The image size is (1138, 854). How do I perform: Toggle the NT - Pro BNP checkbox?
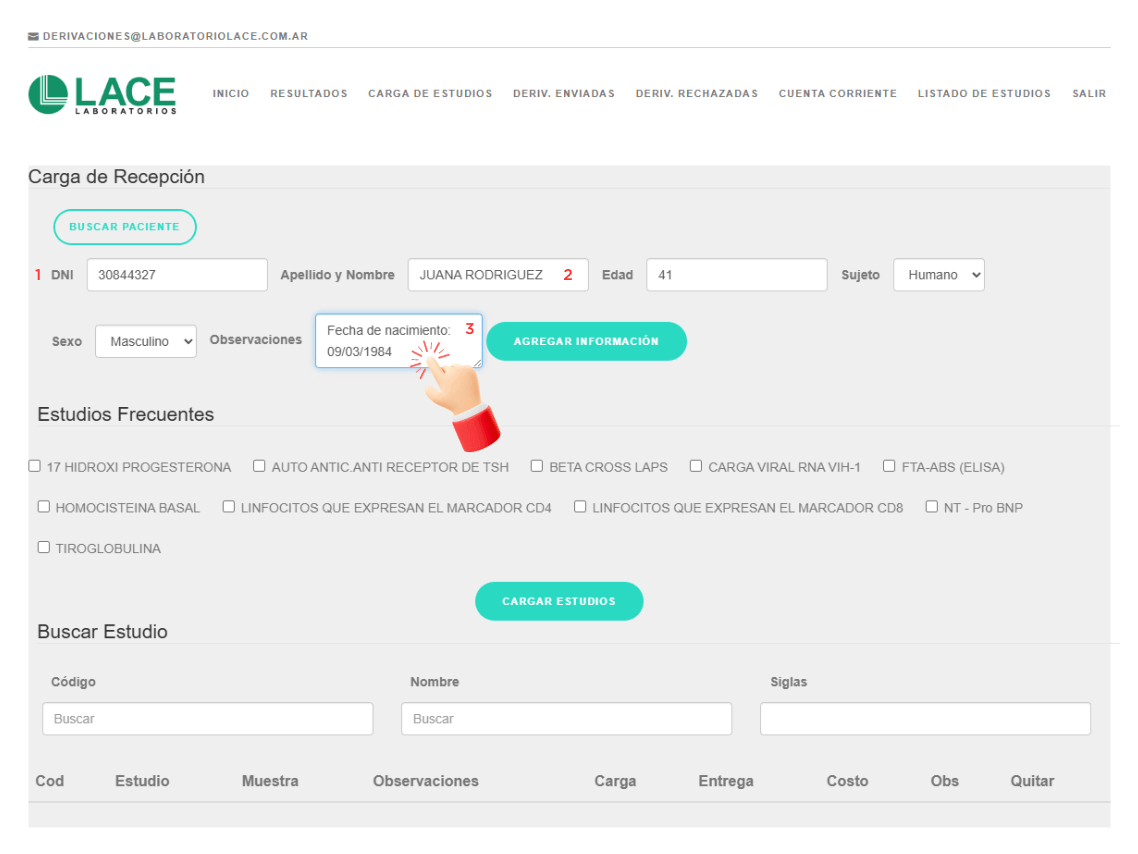(932, 507)
